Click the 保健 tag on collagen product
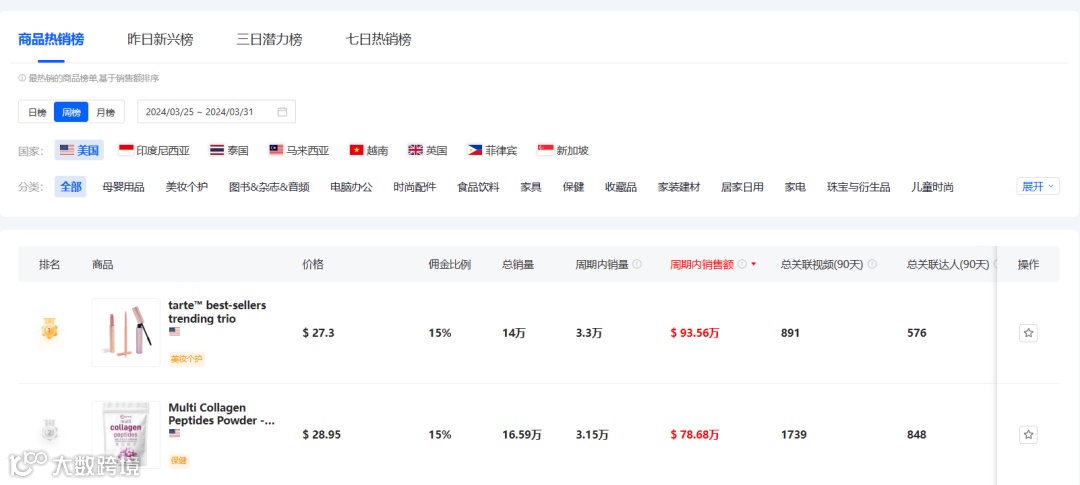 pyautogui.click(x=178, y=460)
